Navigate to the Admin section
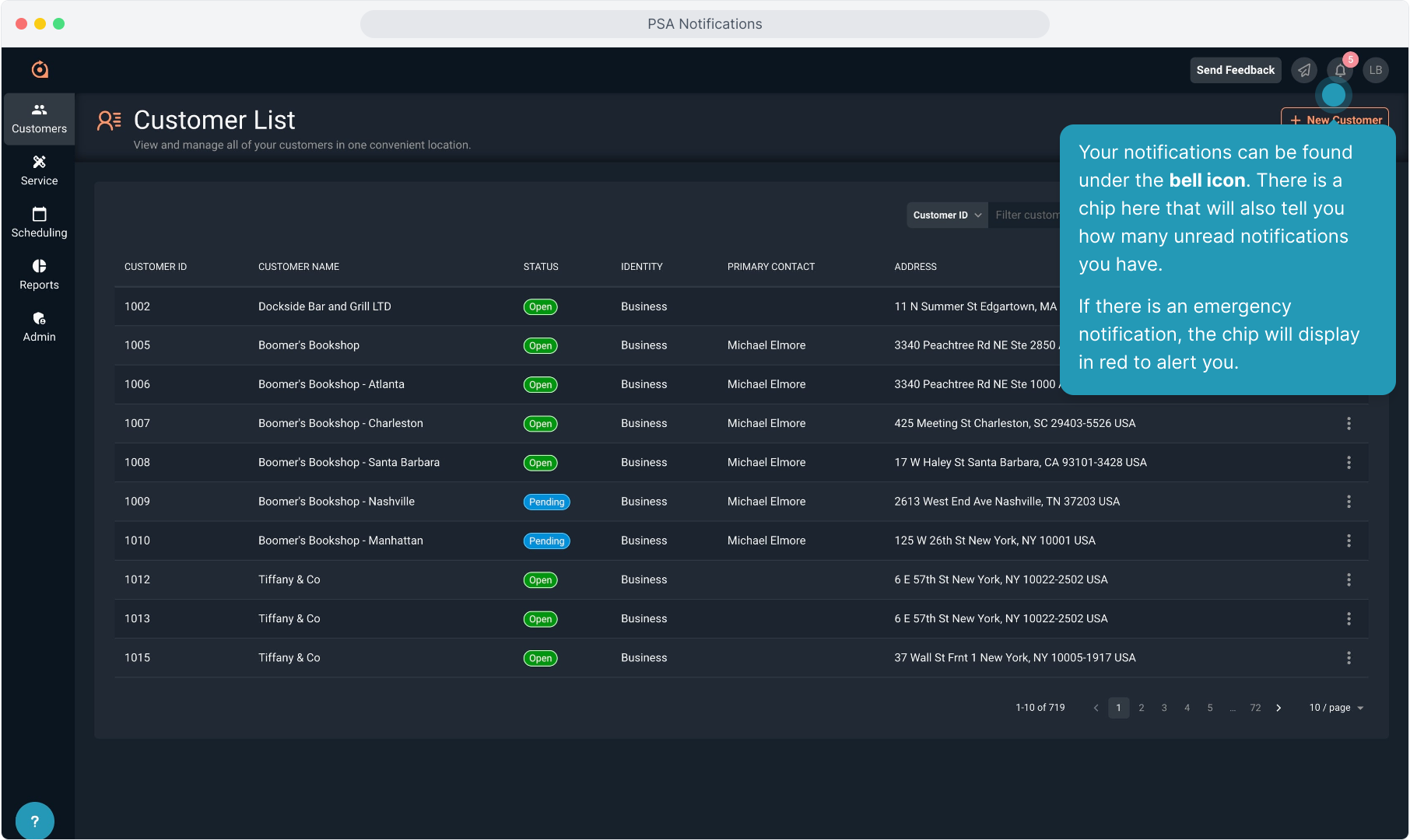Viewport: 1410px width, 840px height. 39,327
